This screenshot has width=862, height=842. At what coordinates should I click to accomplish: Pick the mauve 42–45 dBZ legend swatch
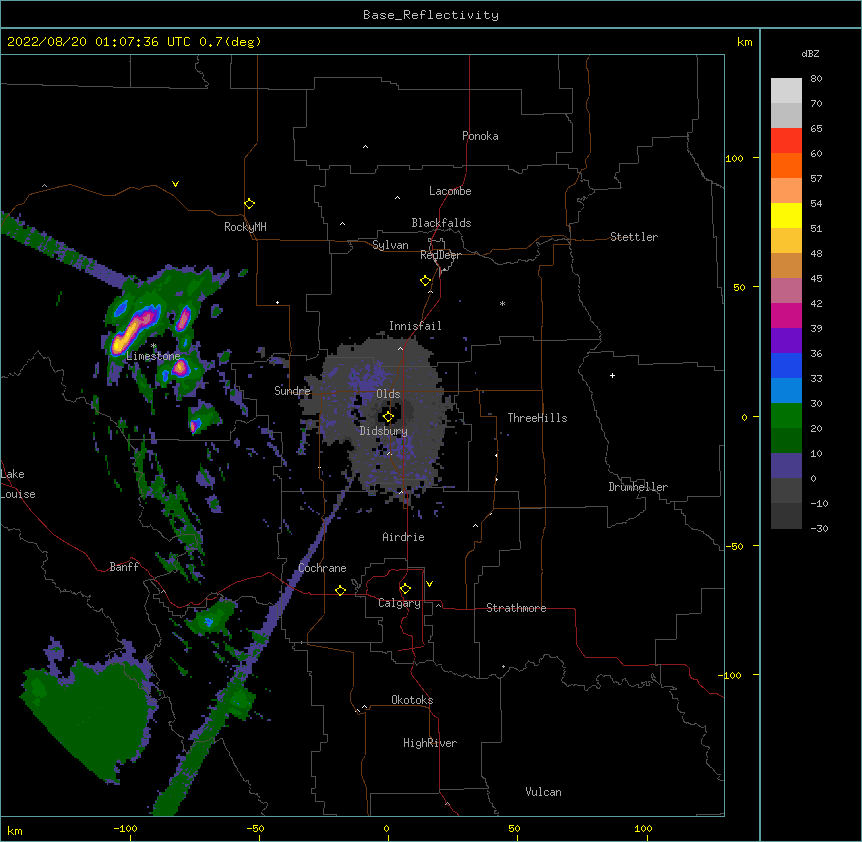point(786,291)
